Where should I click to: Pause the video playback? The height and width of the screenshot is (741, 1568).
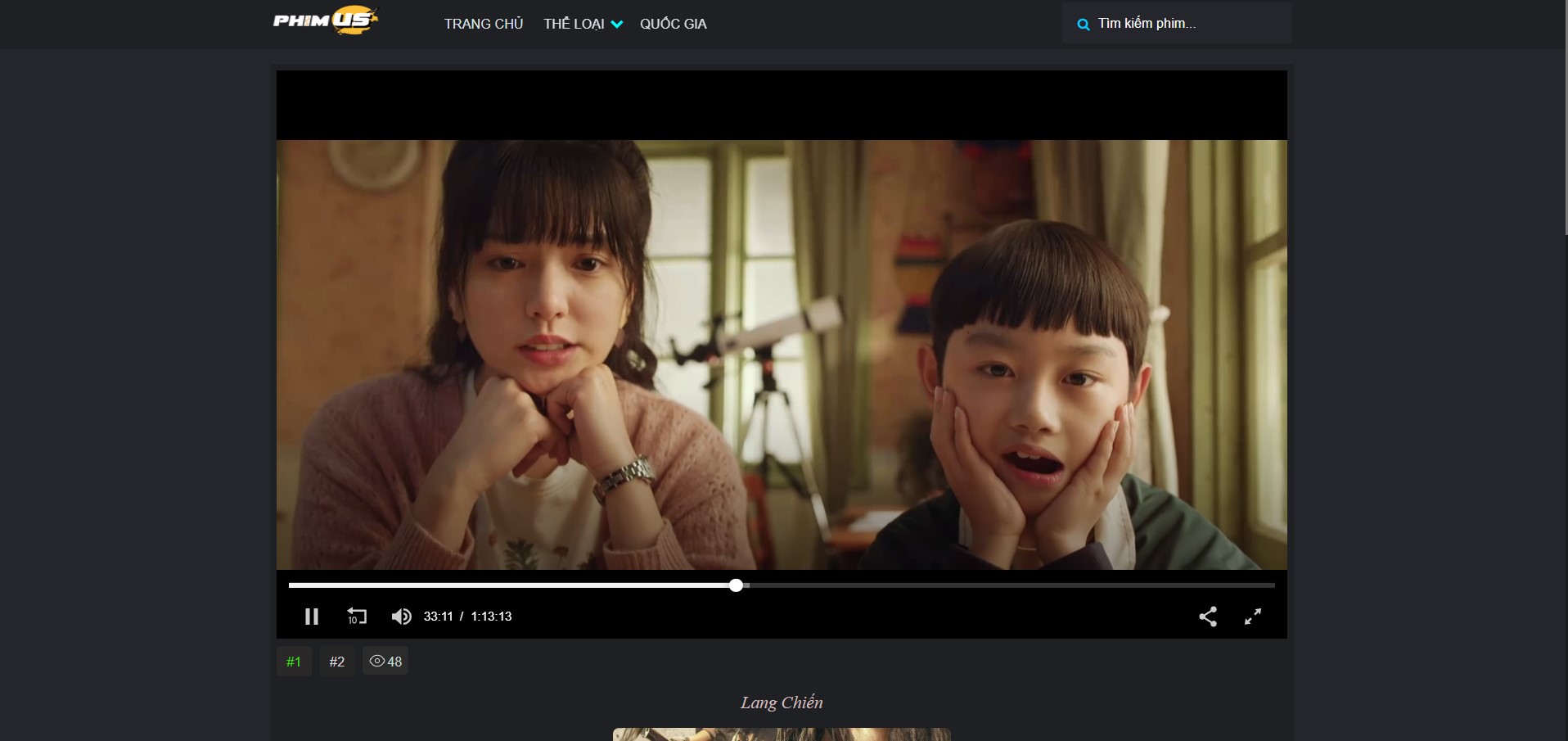tap(311, 617)
